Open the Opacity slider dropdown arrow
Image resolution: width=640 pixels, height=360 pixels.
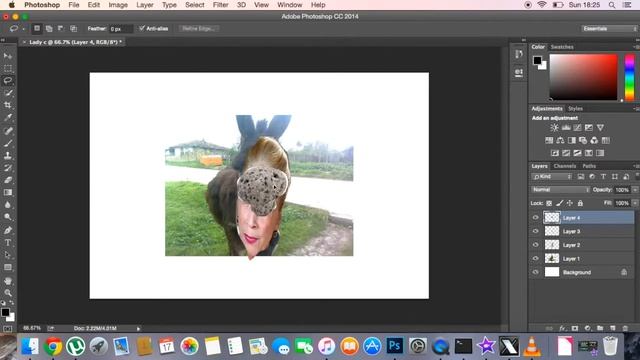click(x=635, y=190)
